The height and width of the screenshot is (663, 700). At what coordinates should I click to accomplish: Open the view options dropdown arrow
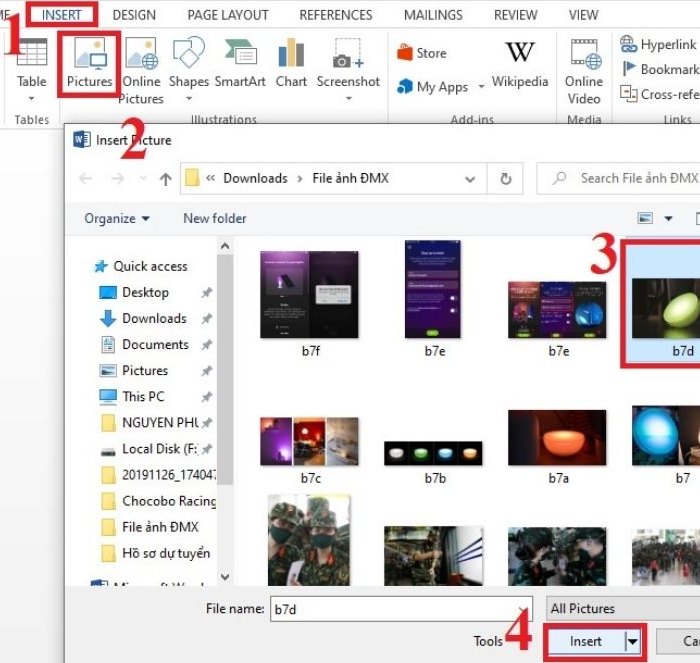coord(668,218)
